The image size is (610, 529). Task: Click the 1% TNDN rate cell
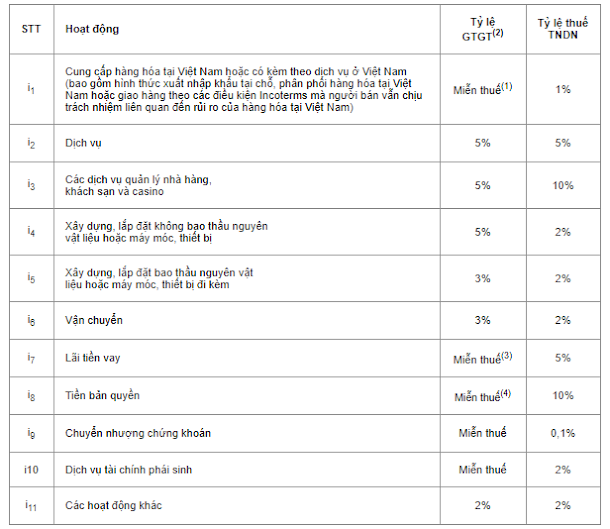[x=563, y=89]
